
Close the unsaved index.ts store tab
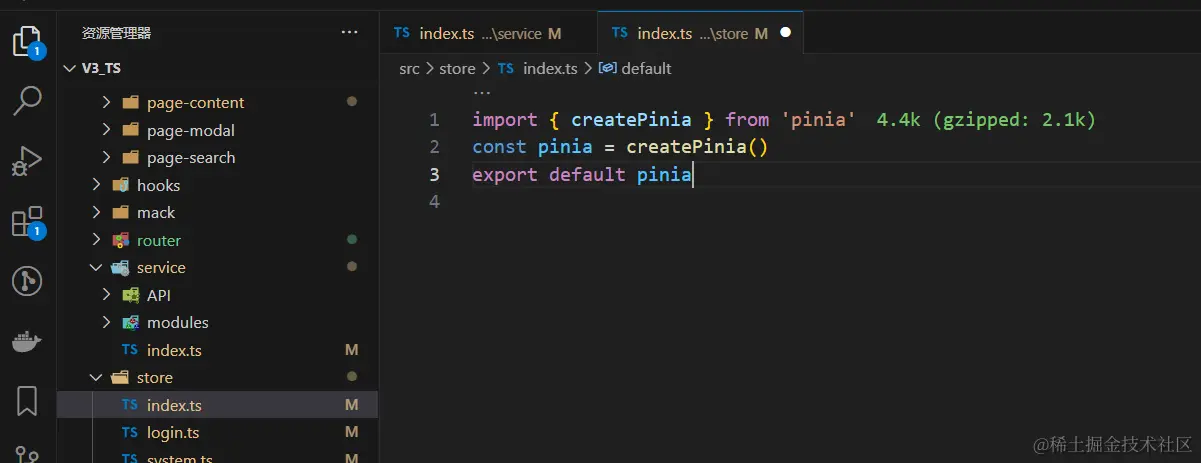[x=785, y=33]
